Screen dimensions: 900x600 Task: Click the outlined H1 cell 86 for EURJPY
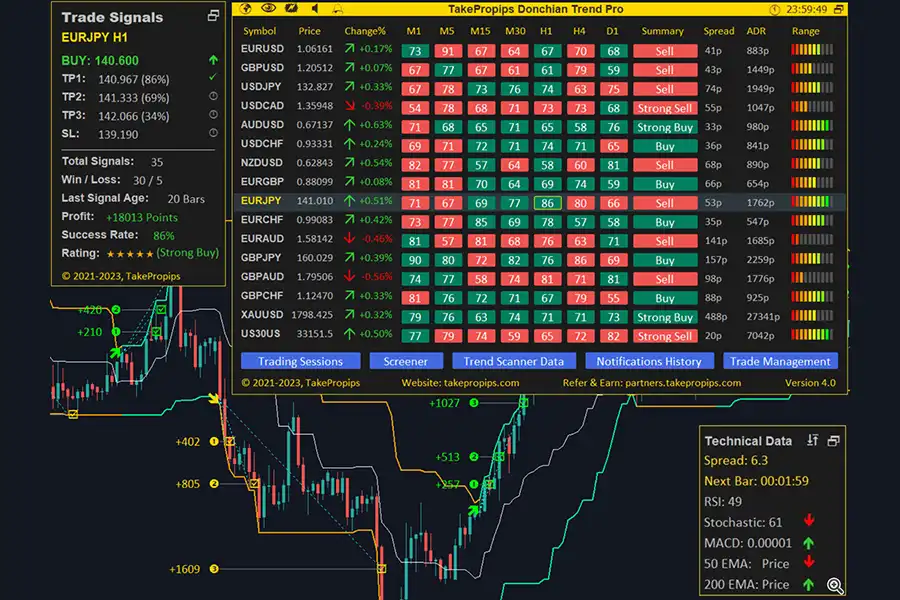tap(548, 203)
